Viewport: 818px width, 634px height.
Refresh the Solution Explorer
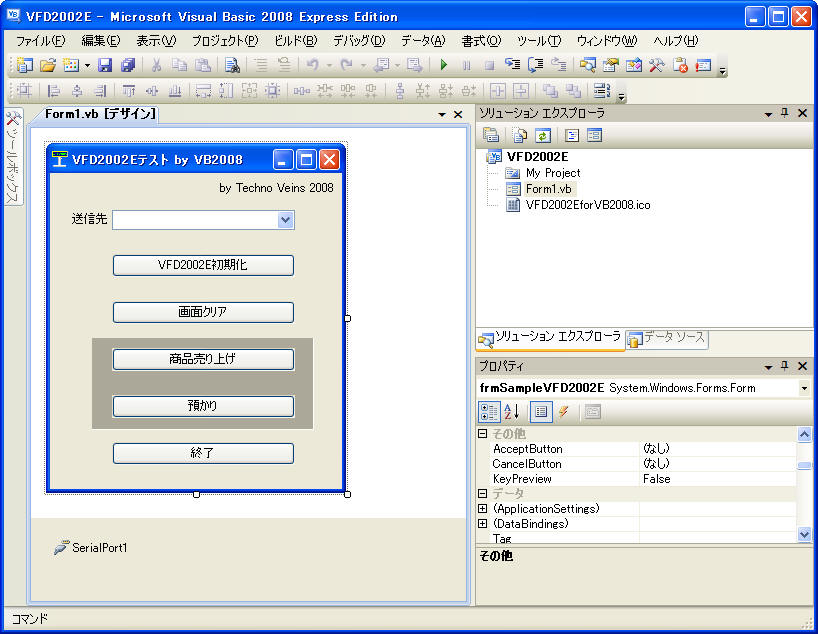(543, 136)
